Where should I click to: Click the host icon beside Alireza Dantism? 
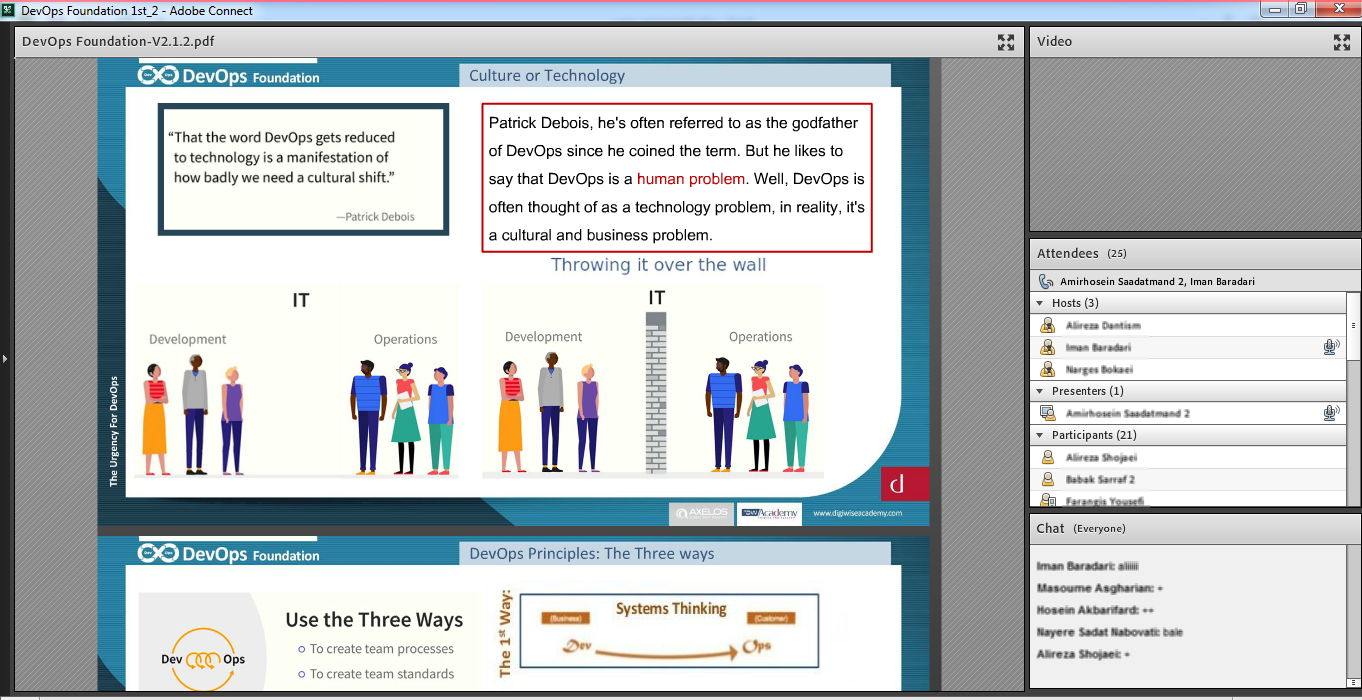coord(1047,325)
